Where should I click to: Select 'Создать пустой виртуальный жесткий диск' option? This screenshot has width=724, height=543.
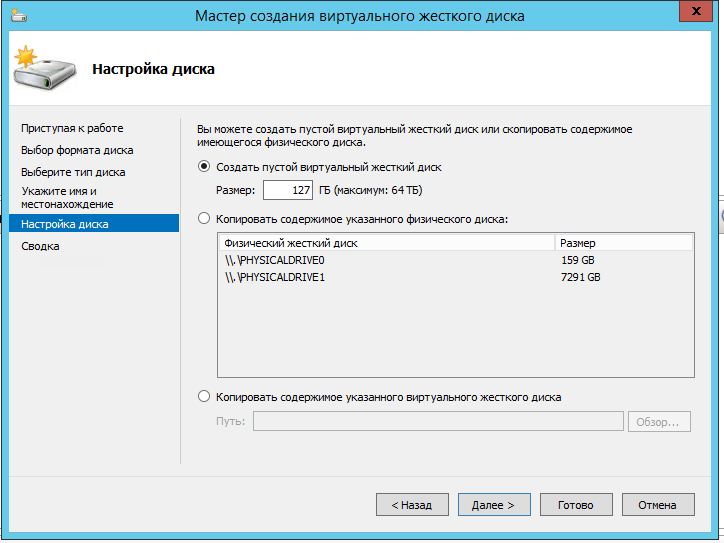tap(205, 167)
